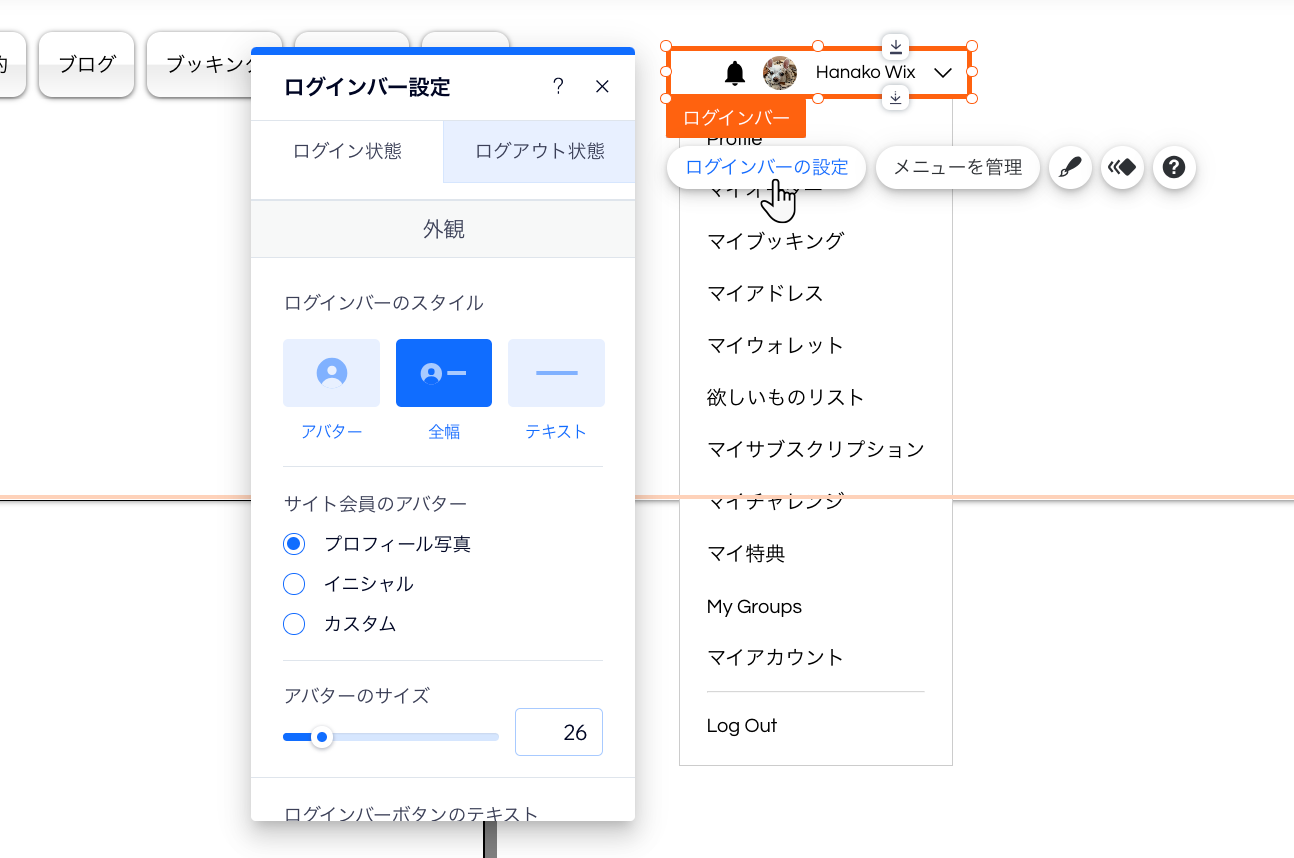Open help via the round question mark icon
Image resolution: width=1294 pixels, height=858 pixels.
pos(1174,168)
